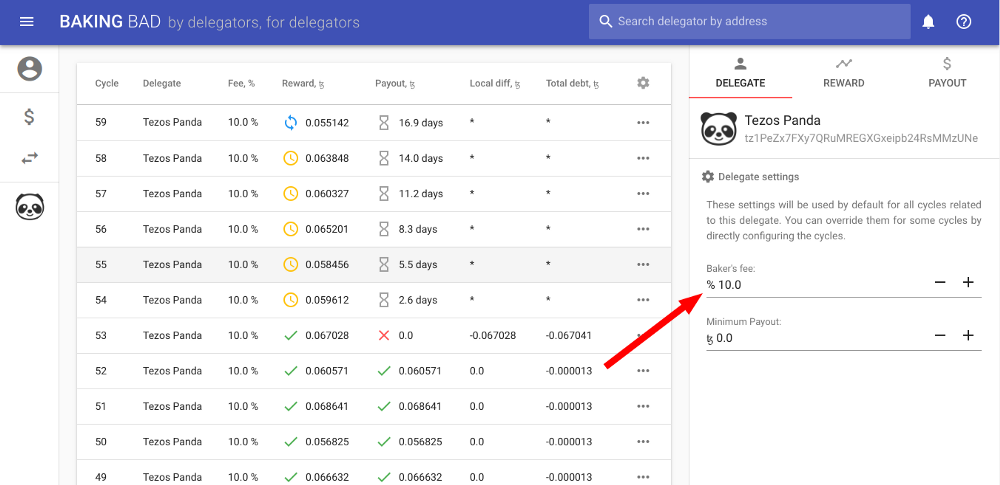1000x485 pixels.
Task: Click the Local diff column header
Action: tap(495, 83)
